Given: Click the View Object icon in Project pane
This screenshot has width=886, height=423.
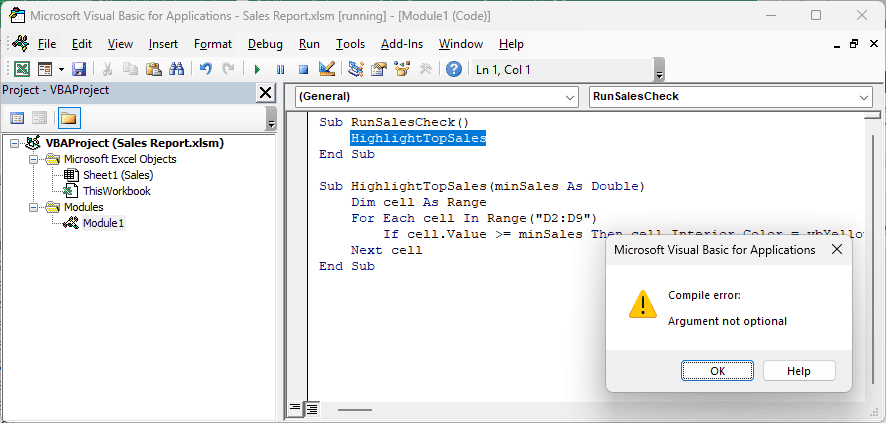Looking at the screenshot, I should (39, 118).
